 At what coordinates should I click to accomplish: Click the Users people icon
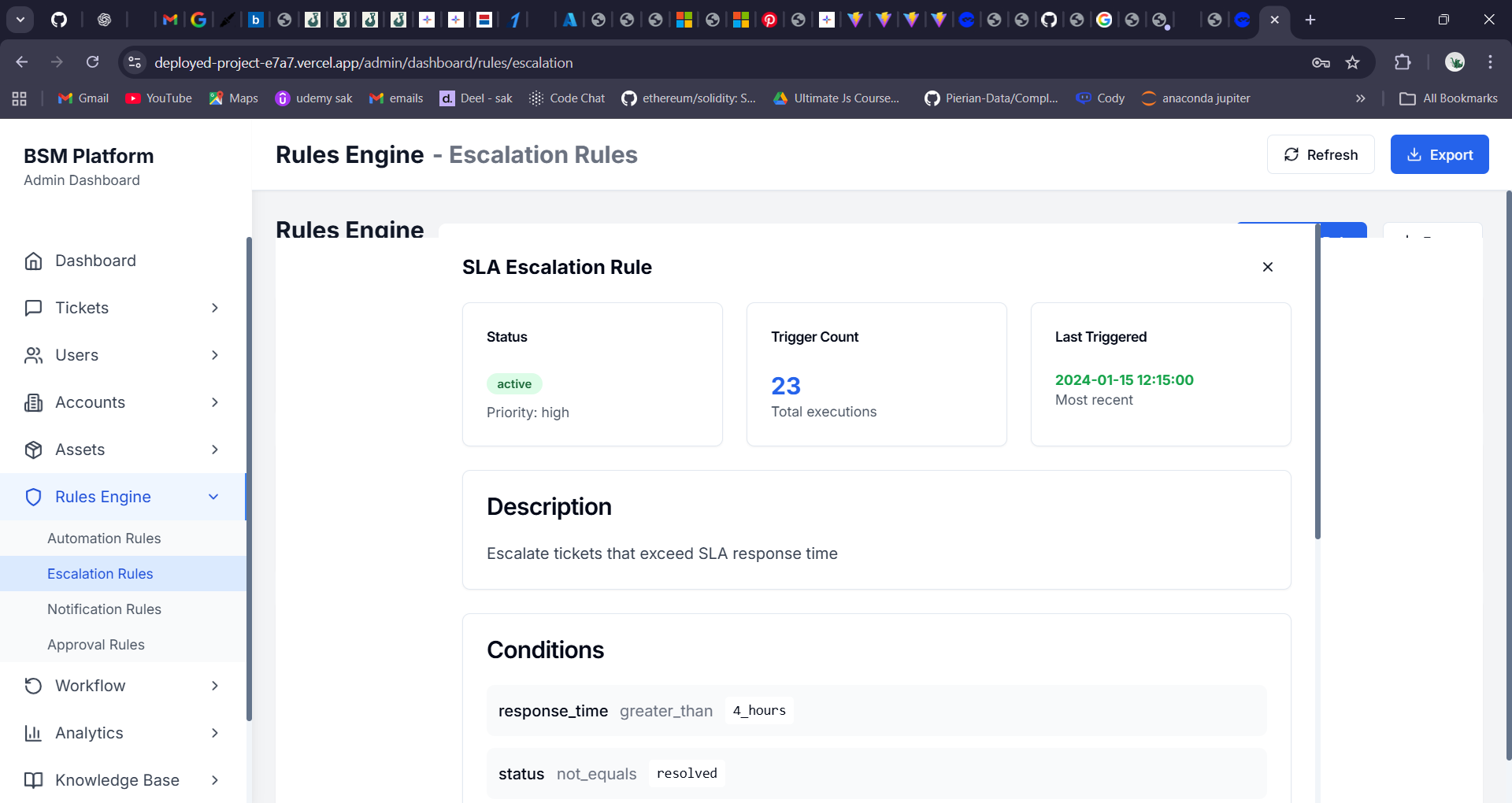click(x=33, y=355)
